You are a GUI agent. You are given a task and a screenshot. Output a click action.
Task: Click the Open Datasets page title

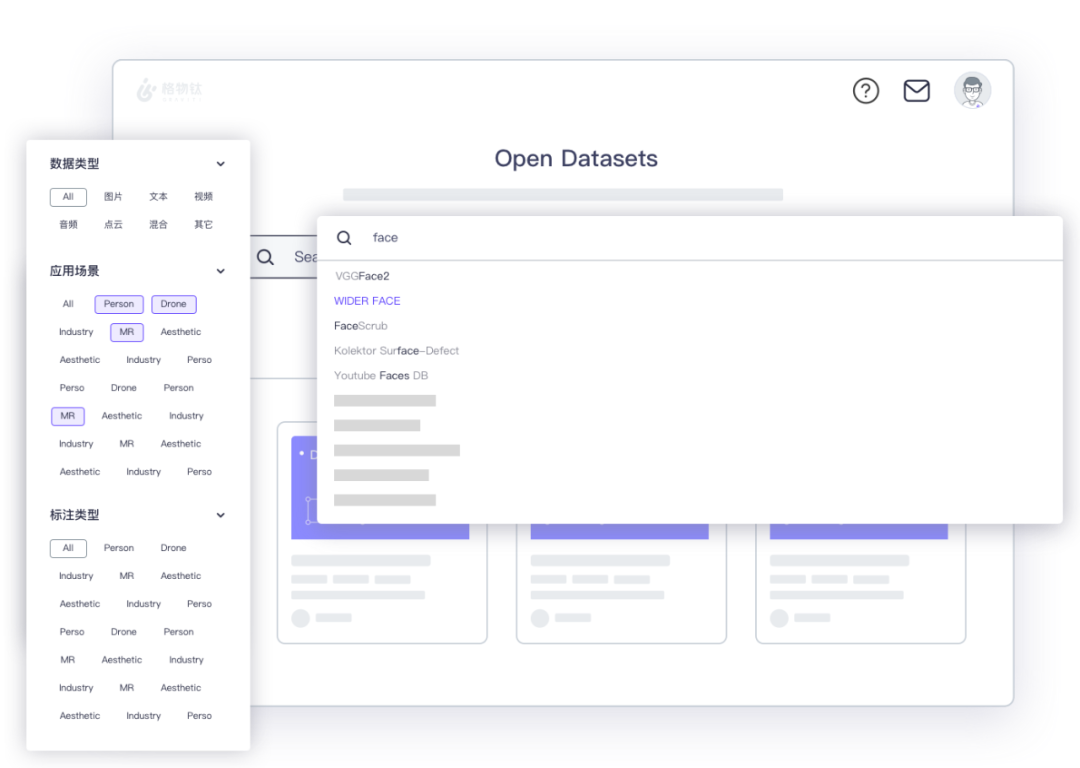[x=576, y=158]
